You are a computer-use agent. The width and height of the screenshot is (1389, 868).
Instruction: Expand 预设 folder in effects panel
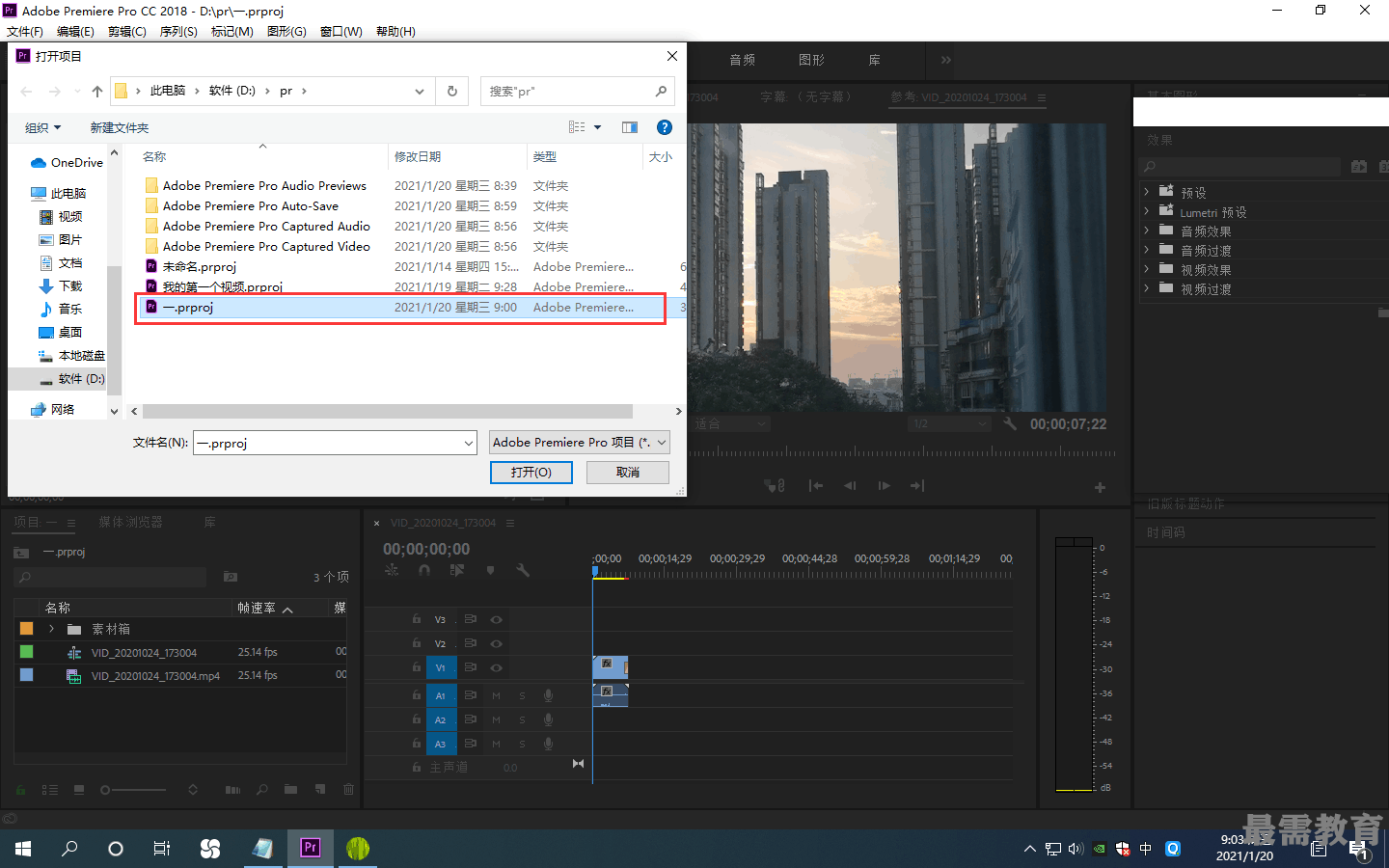tap(1147, 192)
